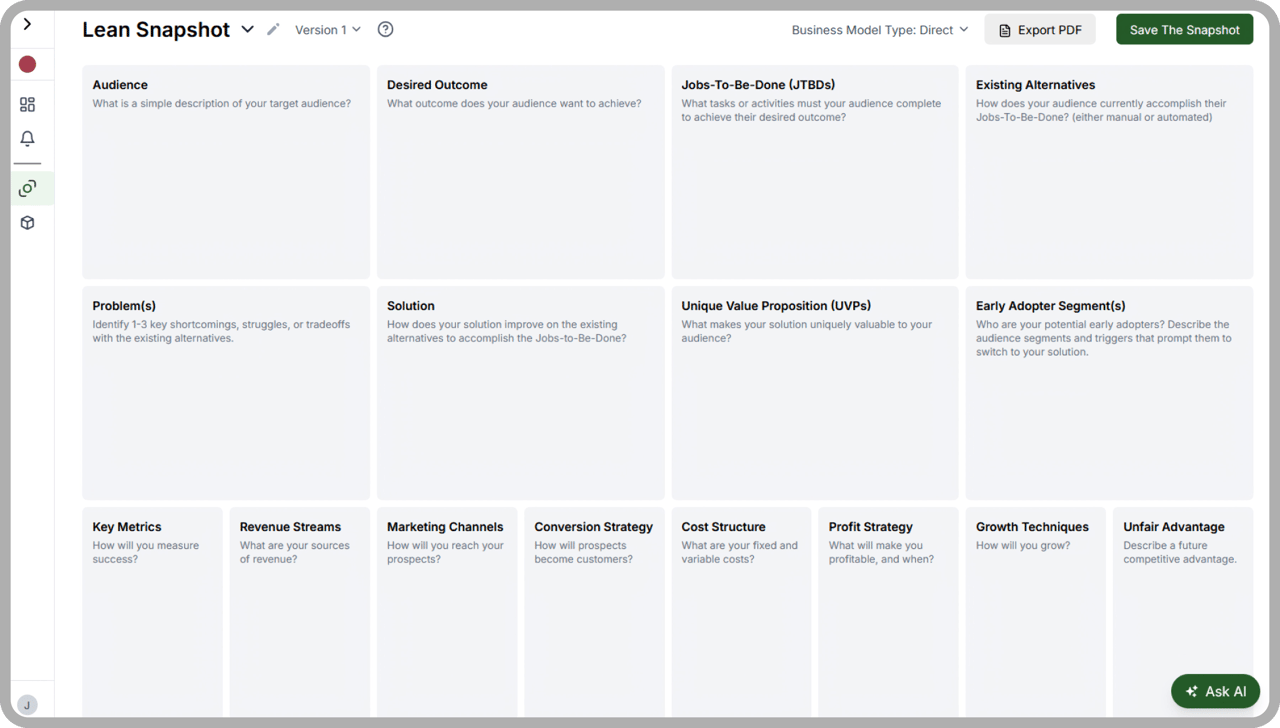
Task: Open notifications bell icon
Action: [27, 139]
